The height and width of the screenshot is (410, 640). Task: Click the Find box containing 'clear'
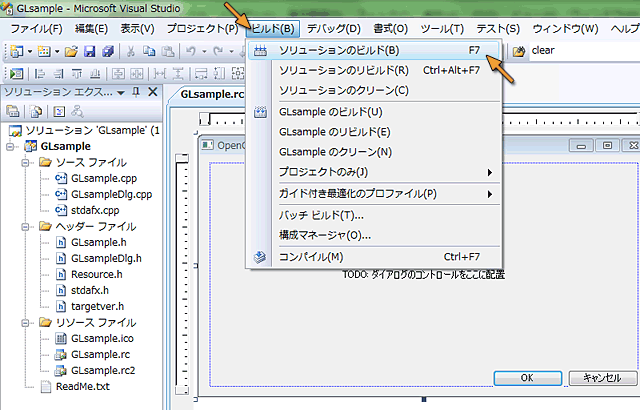click(x=584, y=51)
